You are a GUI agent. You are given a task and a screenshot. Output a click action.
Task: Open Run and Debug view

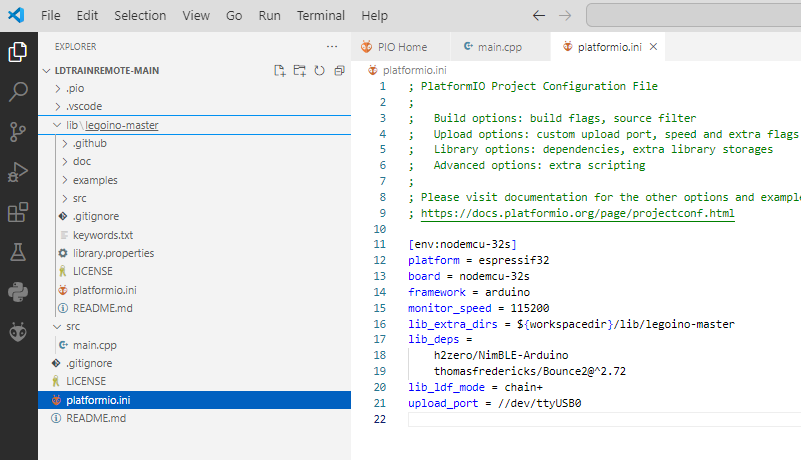tap(18, 172)
